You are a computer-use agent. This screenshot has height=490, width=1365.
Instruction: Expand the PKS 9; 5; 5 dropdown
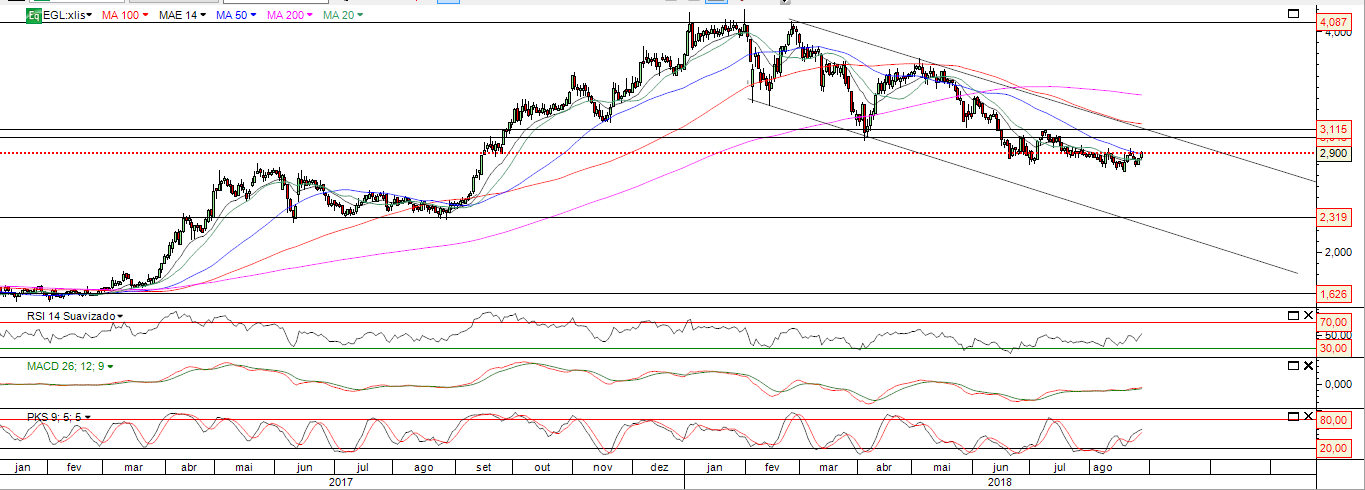click(x=88, y=416)
